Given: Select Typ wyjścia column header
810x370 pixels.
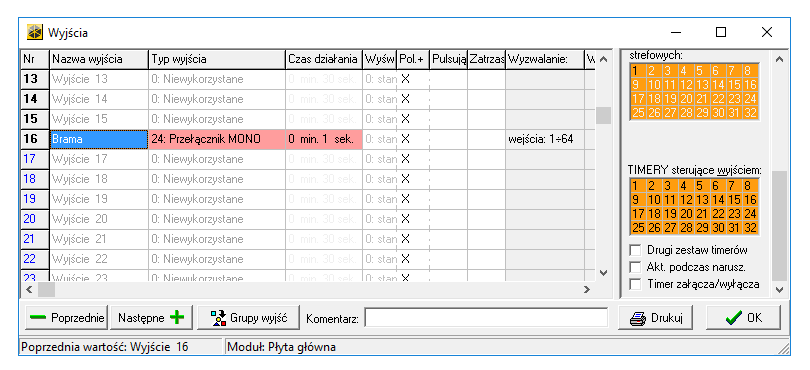Looking at the screenshot, I should coord(217,59).
